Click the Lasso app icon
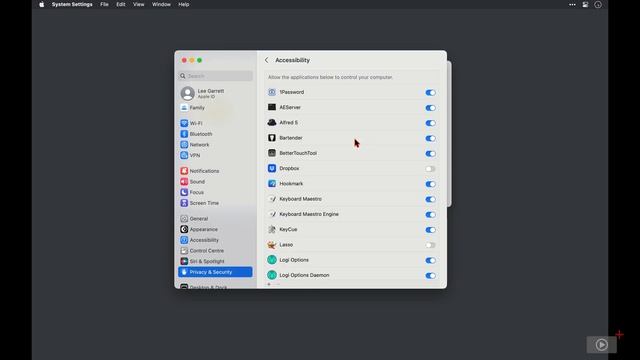 272,244
